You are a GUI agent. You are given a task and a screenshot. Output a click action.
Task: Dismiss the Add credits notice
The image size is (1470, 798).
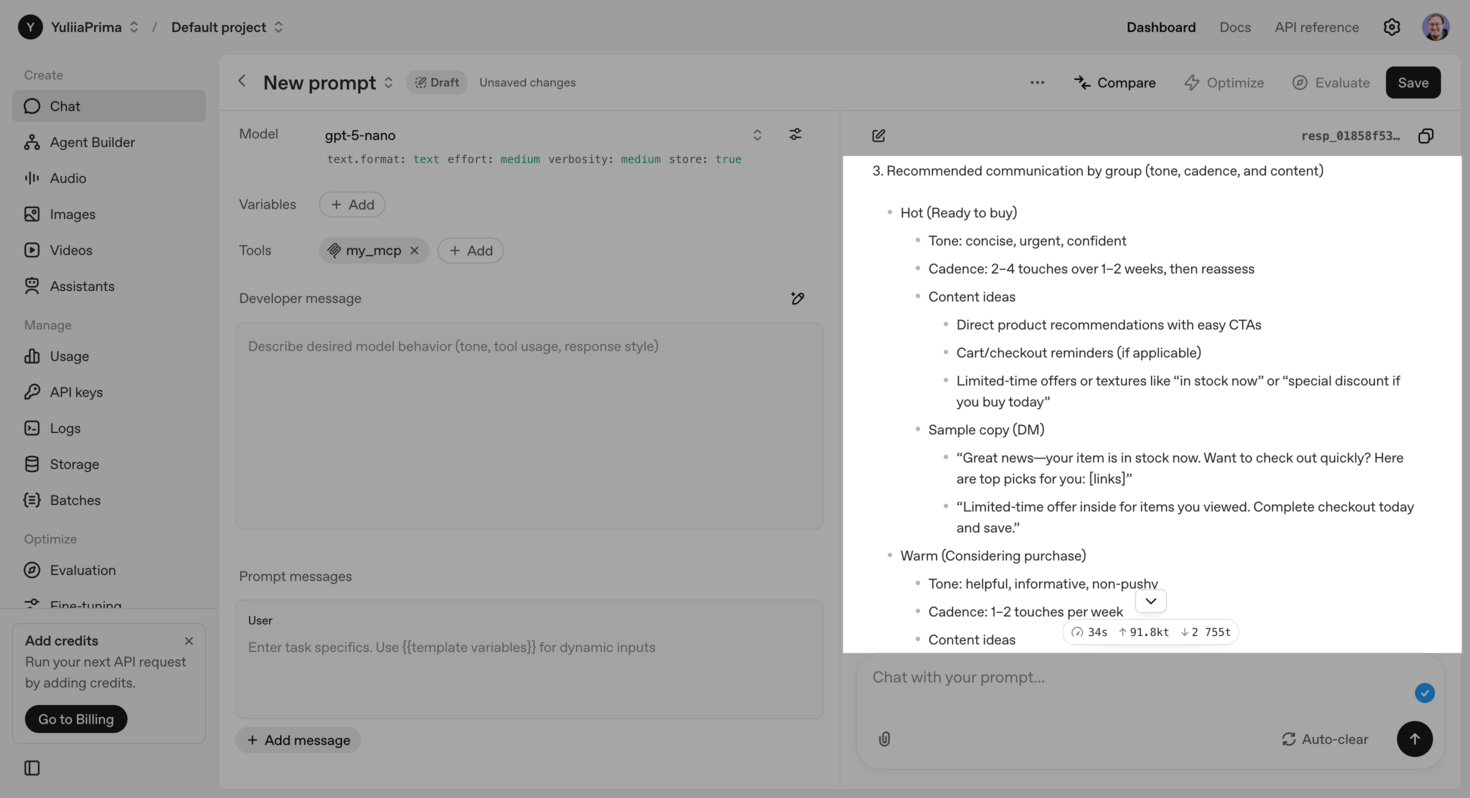tap(189, 641)
